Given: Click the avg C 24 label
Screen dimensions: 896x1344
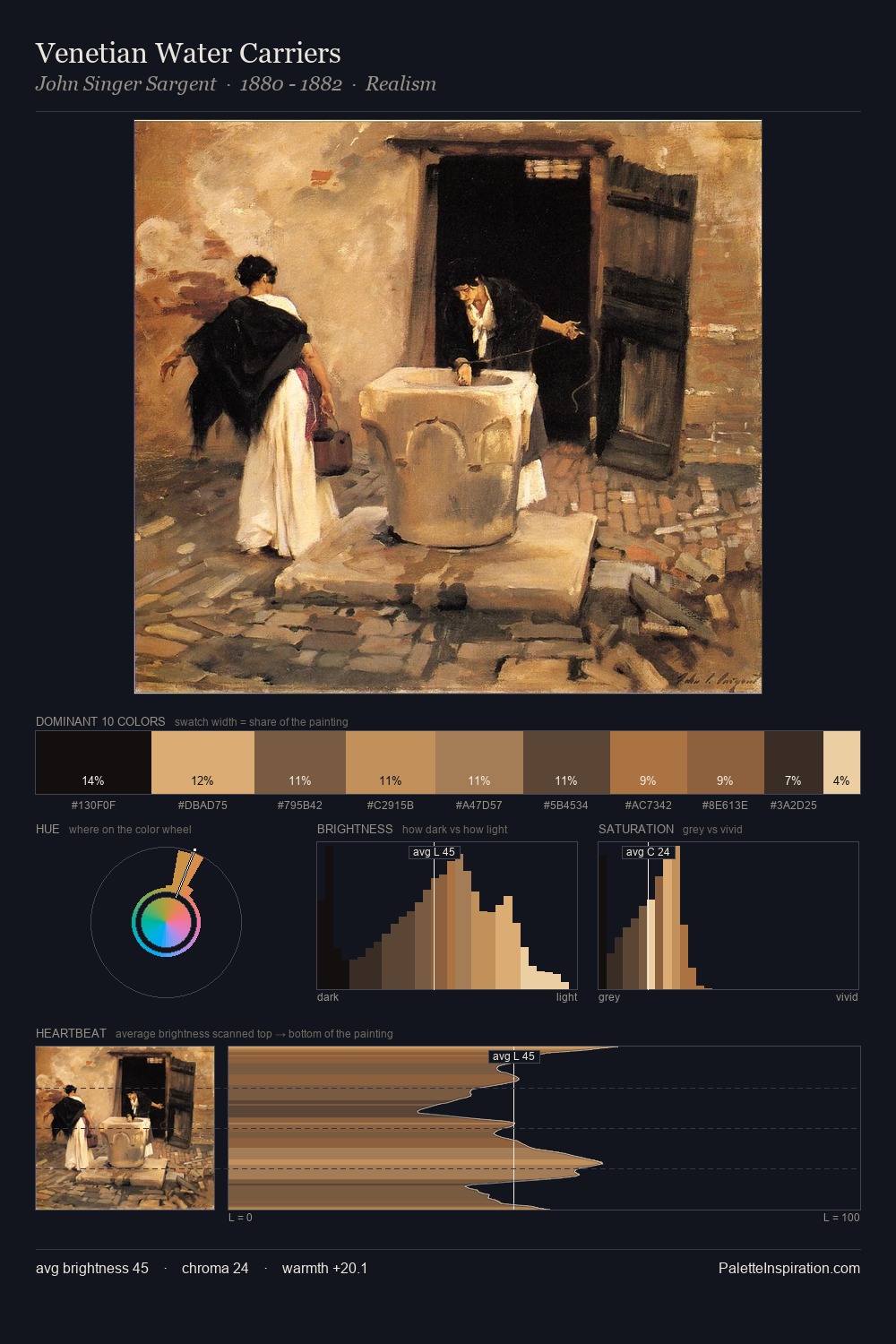Looking at the screenshot, I should pos(648,852).
